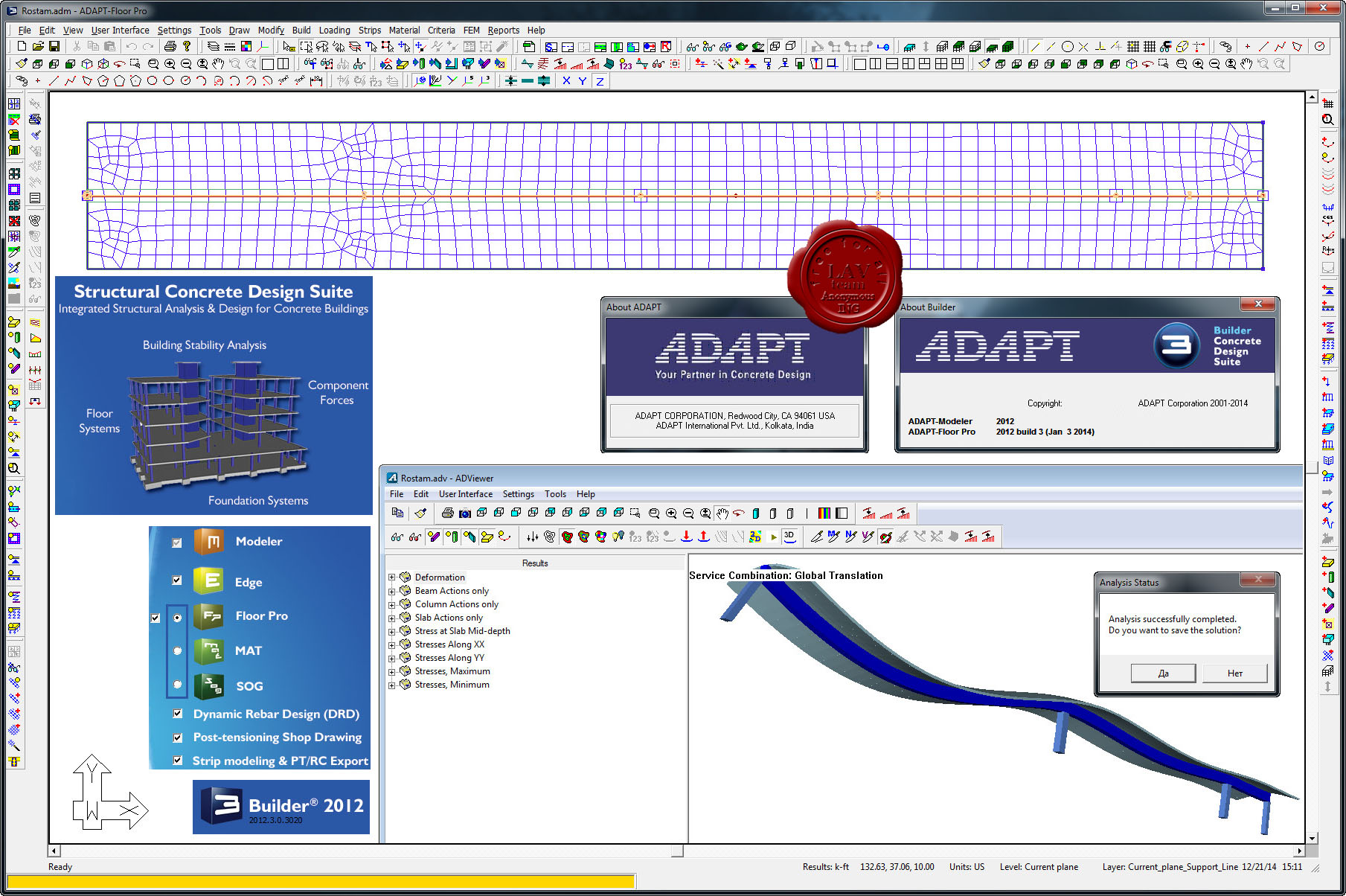Viewport: 1346px width, 896px height.
Task: Open the Strips menu
Action: coord(369,31)
